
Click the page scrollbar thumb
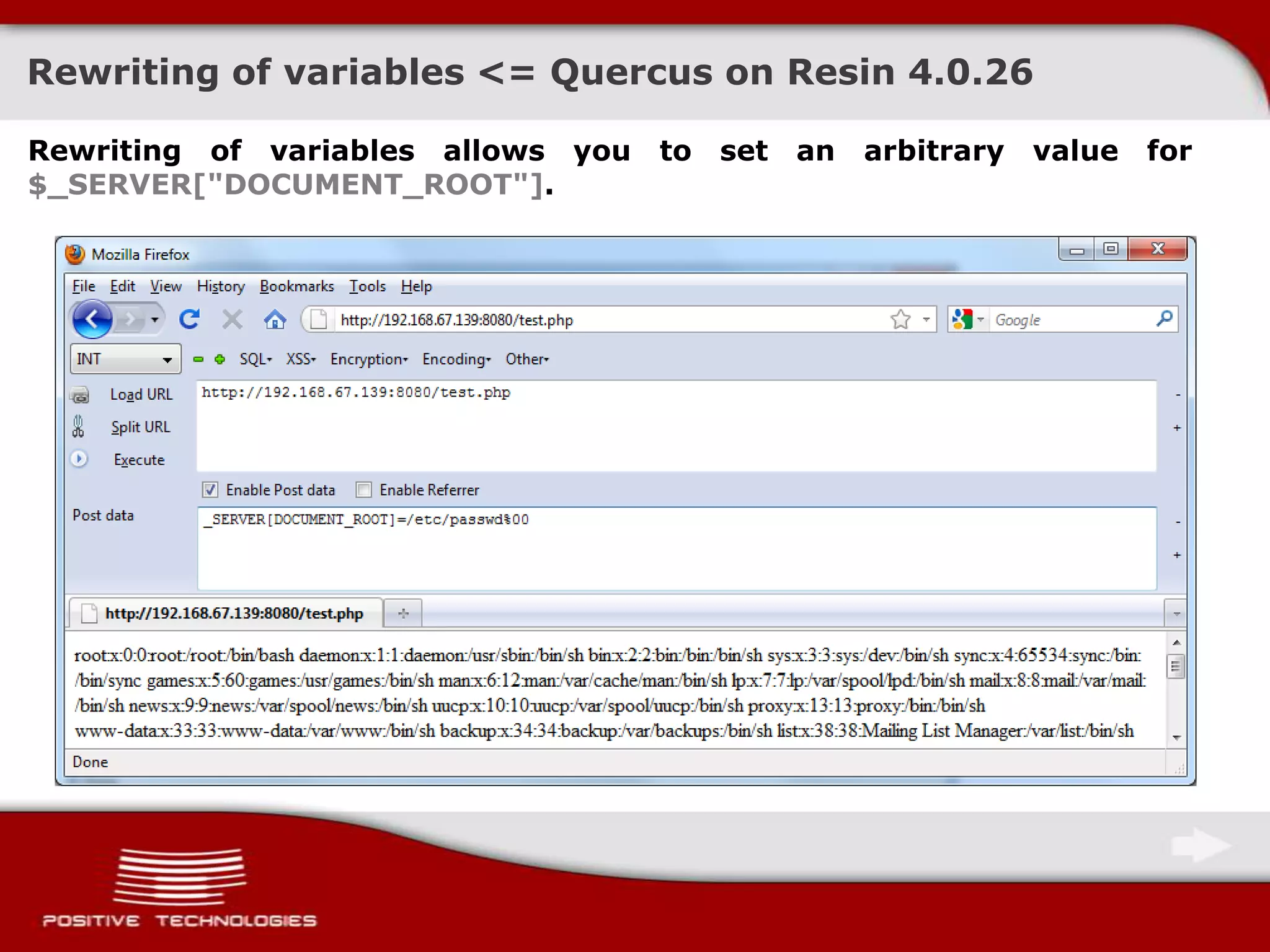(1176, 667)
